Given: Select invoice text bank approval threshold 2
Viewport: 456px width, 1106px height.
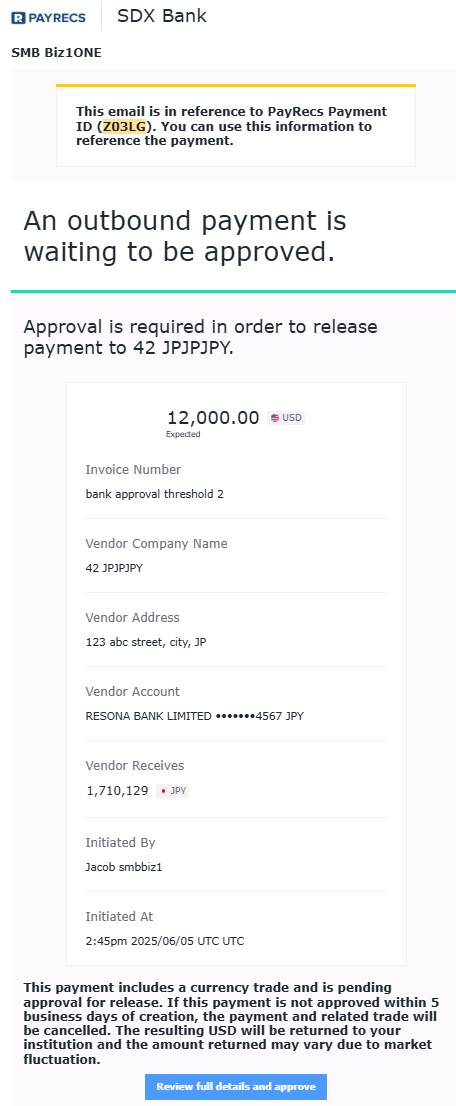Looking at the screenshot, I should click(x=155, y=494).
